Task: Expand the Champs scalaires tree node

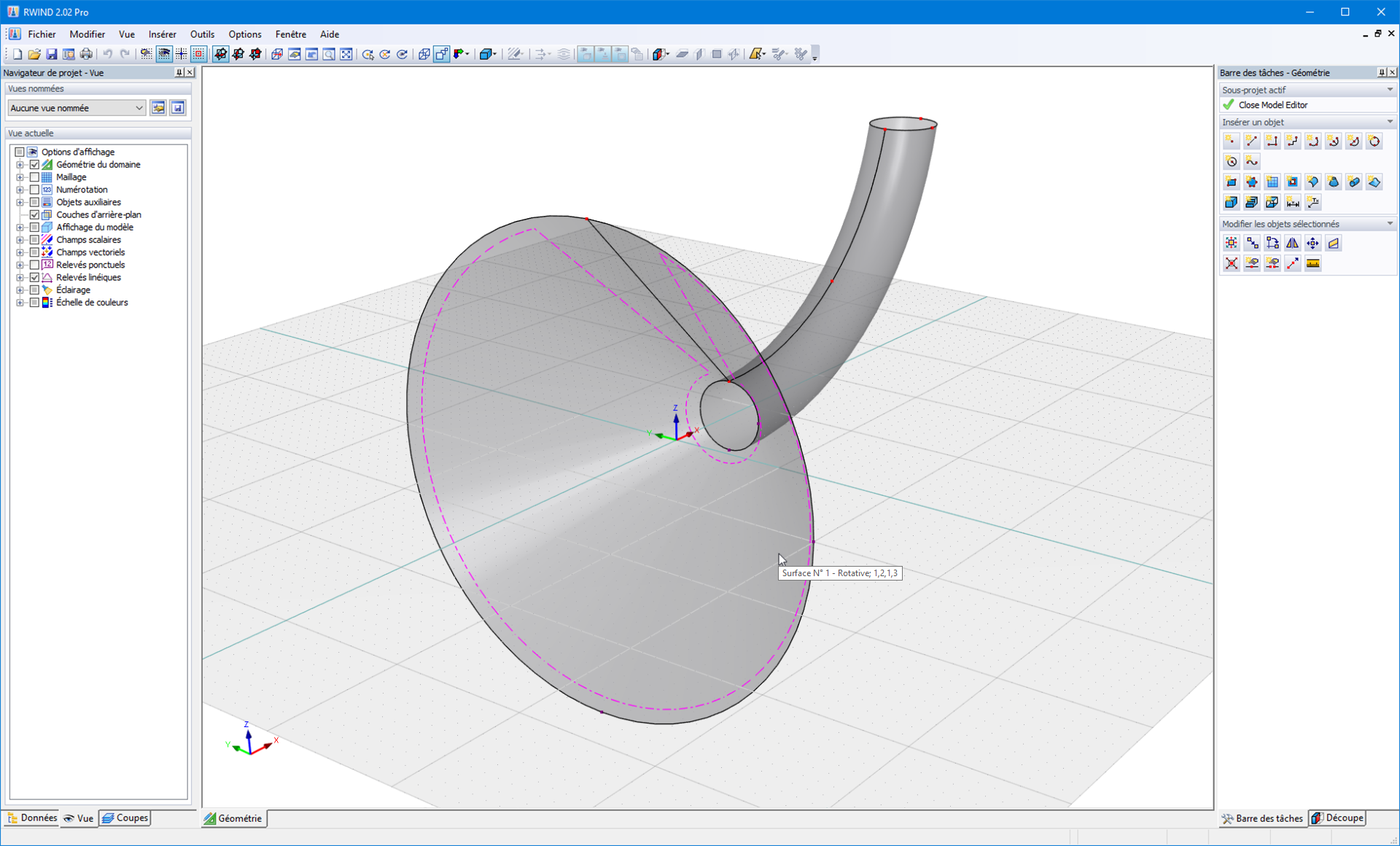Action: pyautogui.click(x=20, y=240)
